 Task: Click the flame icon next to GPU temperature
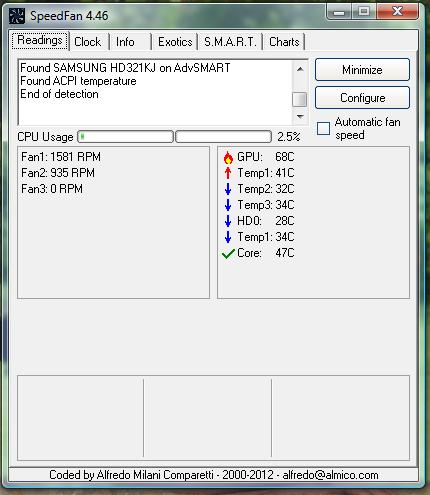pos(228,157)
